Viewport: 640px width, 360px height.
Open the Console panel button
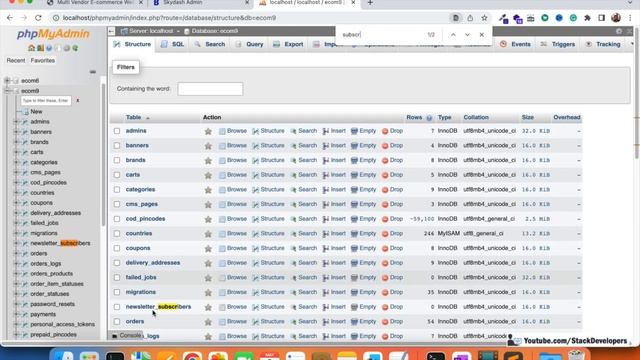coord(126,336)
